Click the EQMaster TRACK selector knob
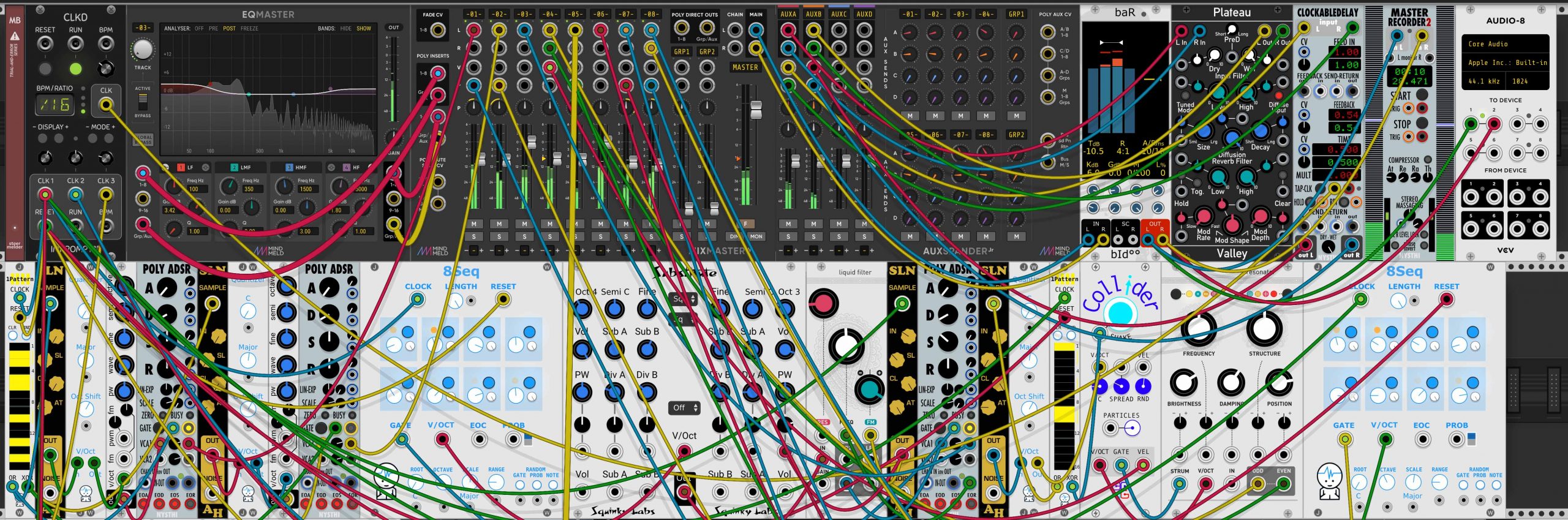This screenshot has height=520, width=1568. 143,50
